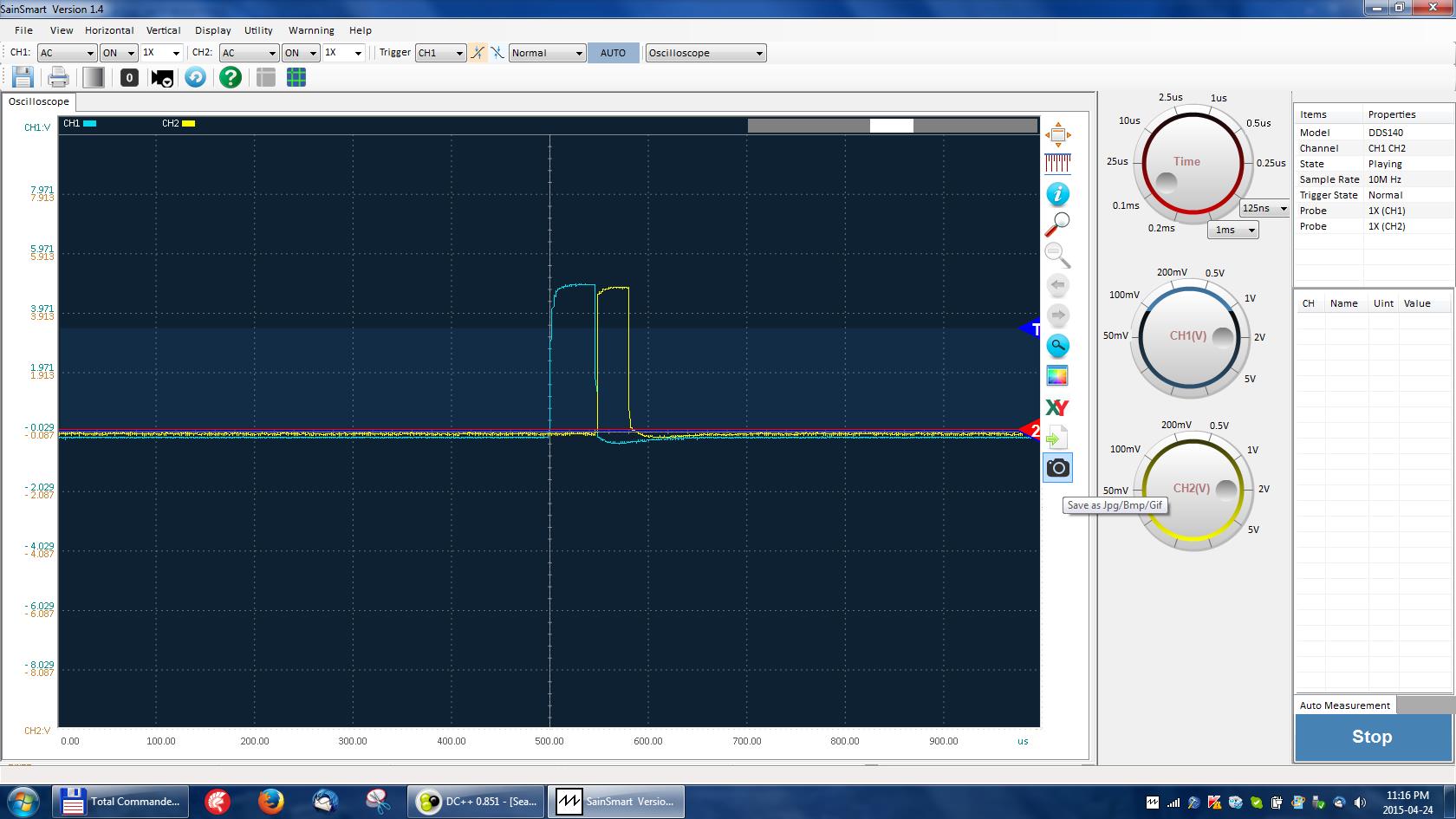
Task: Click the CH1(V) voltage knob
Action: [1189, 336]
